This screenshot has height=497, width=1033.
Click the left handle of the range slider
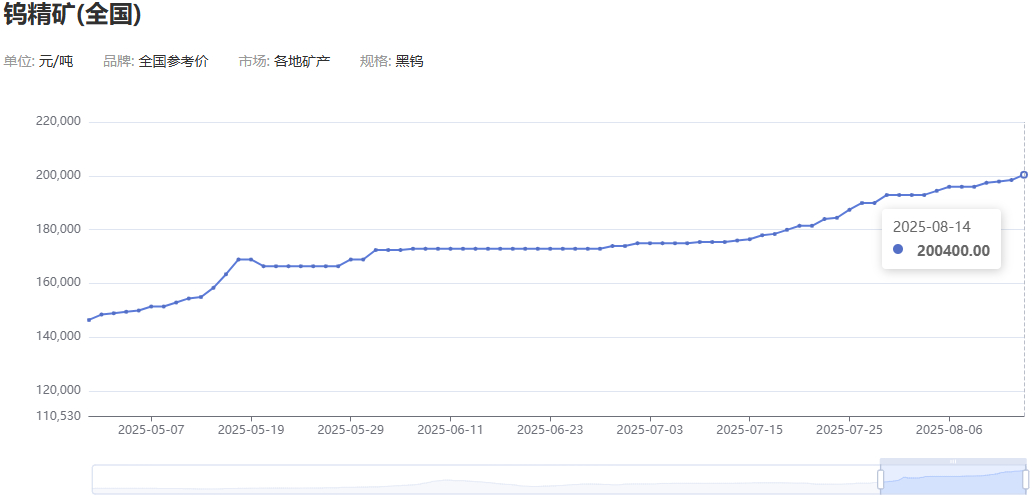[880, 479]
